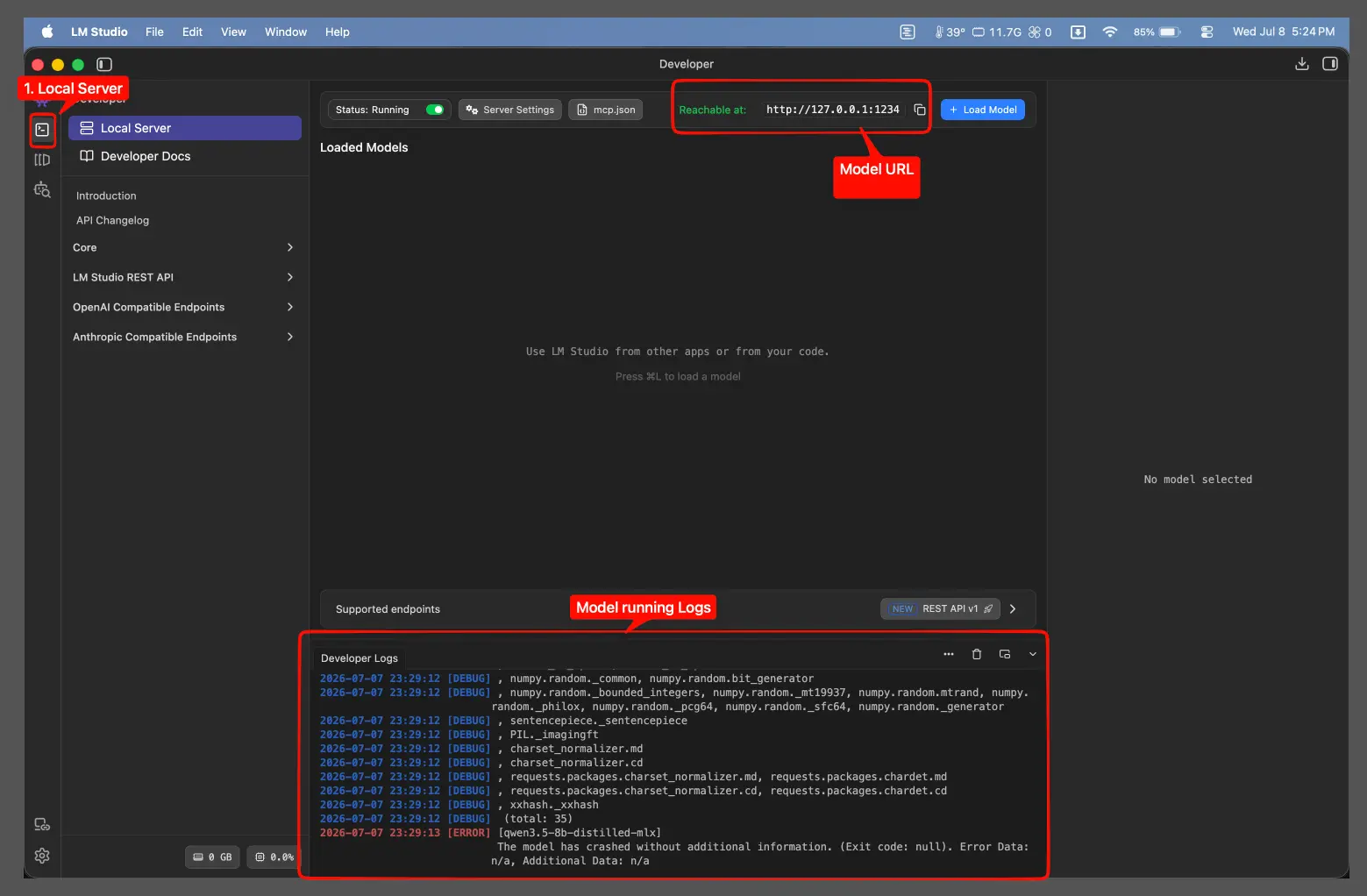Viewport: 1367px width, 896px height.
Task: Toggle the left sidebar panel icon beside traffic lights
Action: (104, 64)
